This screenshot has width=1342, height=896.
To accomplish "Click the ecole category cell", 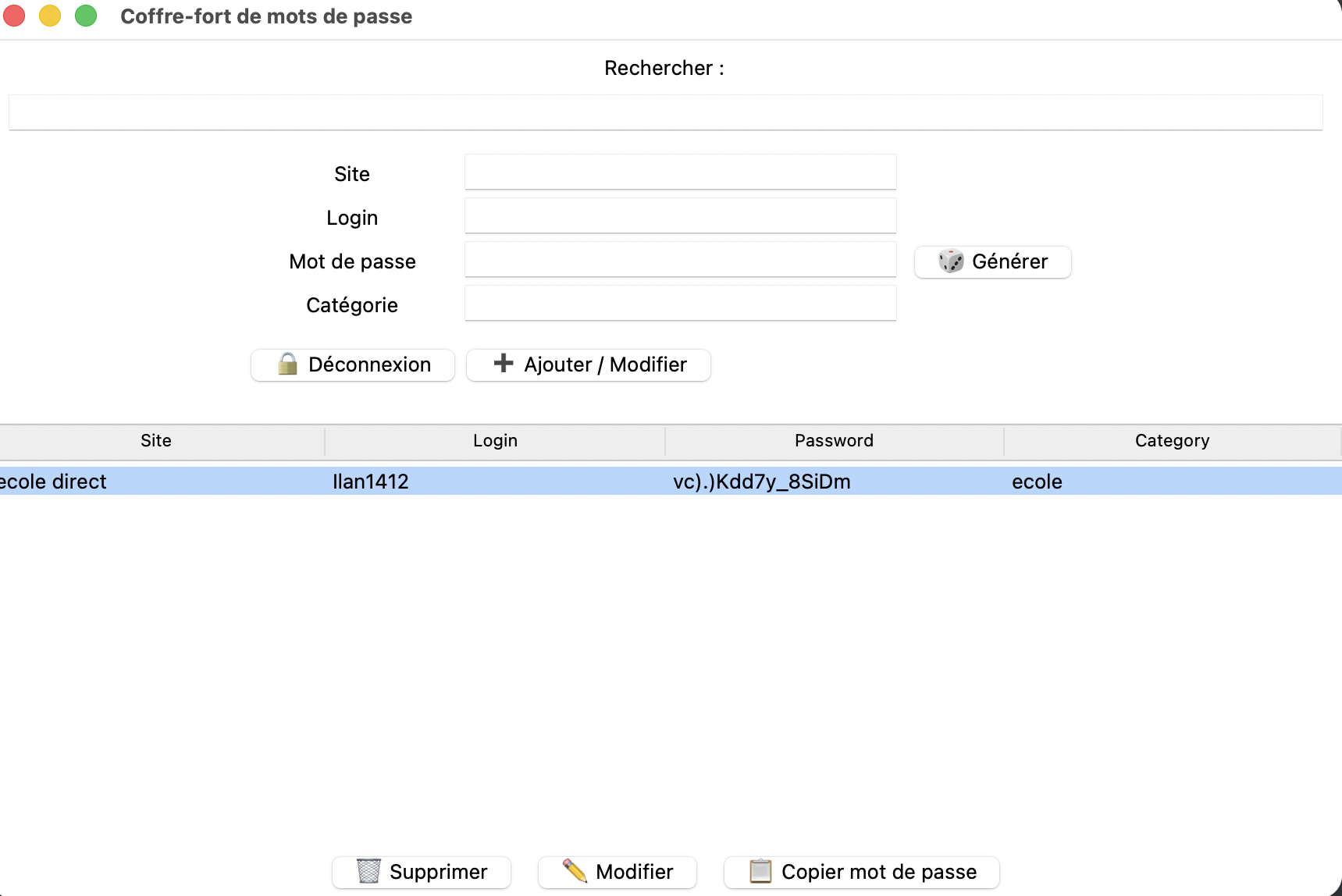I will click(1037, 482).
